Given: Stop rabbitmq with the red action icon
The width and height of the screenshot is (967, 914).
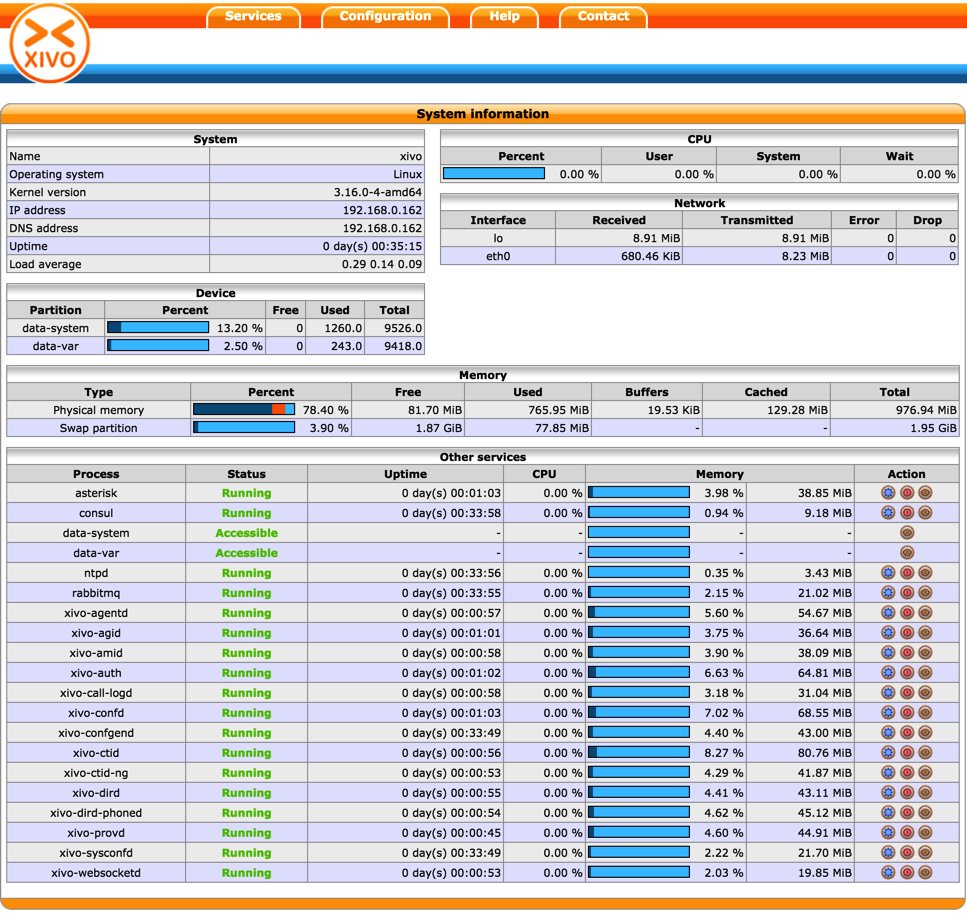Looking at the screenshot, I should point(907,593).
